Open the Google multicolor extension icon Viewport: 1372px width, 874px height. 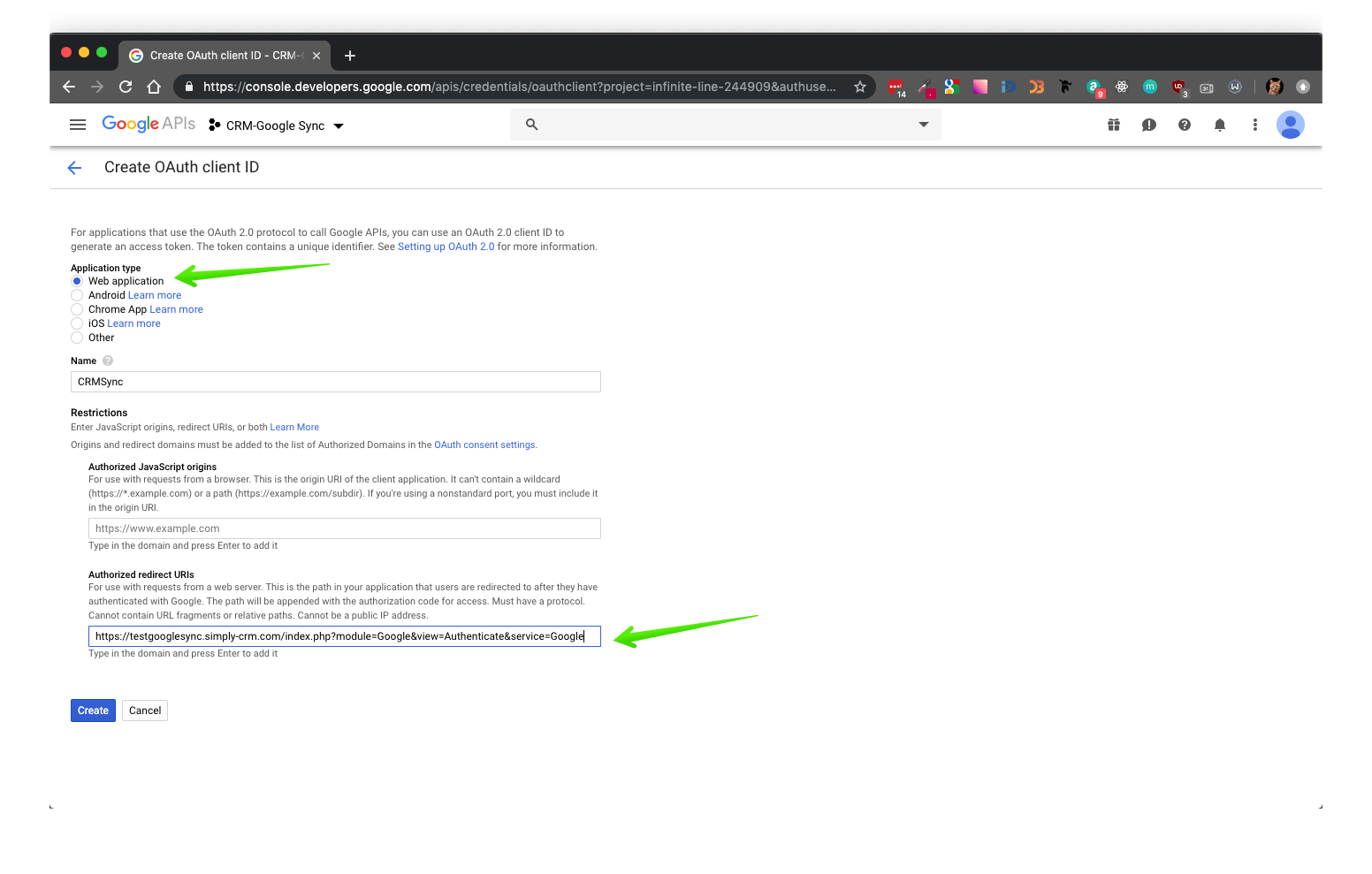click(x=952, y=87)
